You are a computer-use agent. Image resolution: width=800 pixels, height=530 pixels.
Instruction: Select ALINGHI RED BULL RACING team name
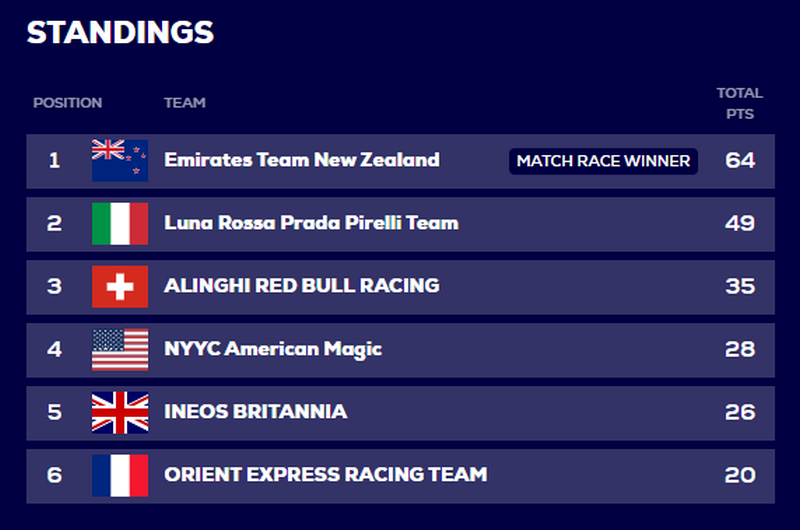[x=302, y=286]
